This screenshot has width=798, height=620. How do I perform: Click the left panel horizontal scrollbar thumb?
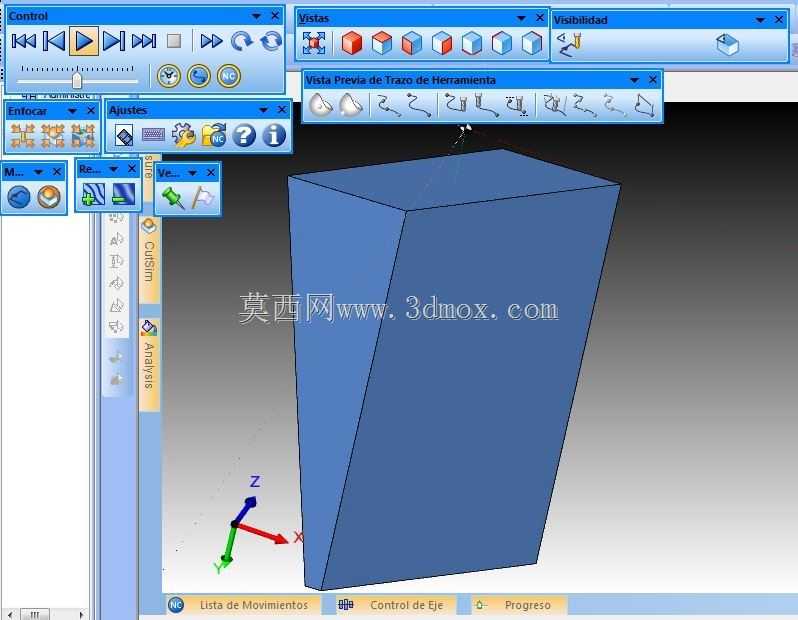pyautogui.click(x=35, y=614)
